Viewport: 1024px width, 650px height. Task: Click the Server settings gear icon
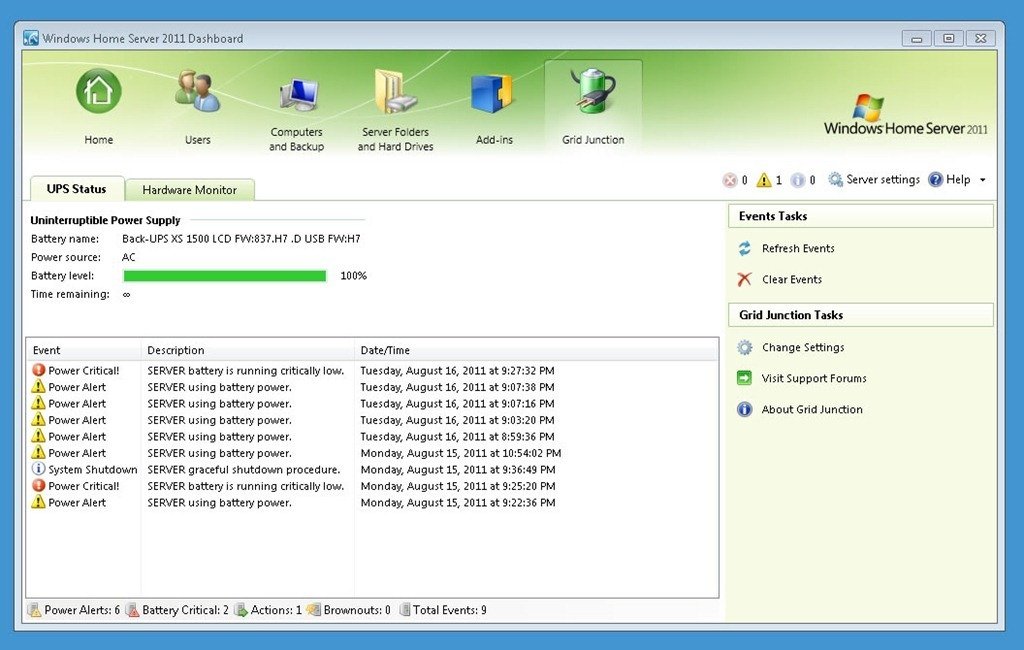pyautogui.click(x=835, y=179)
